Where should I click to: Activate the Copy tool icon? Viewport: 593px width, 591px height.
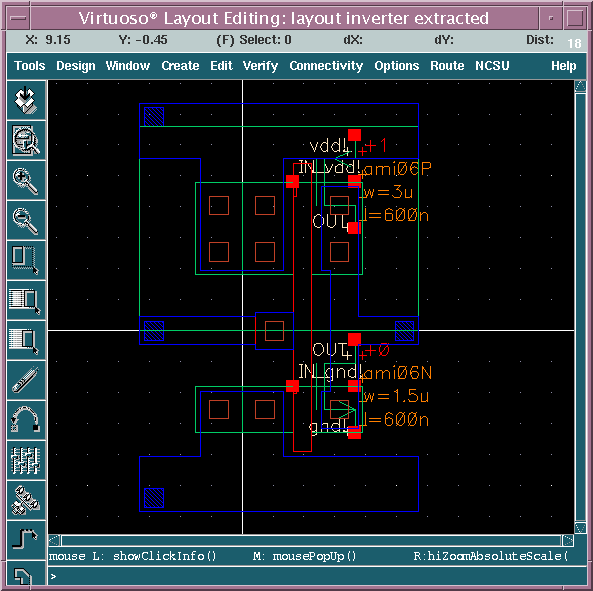[x=26, y=301]
